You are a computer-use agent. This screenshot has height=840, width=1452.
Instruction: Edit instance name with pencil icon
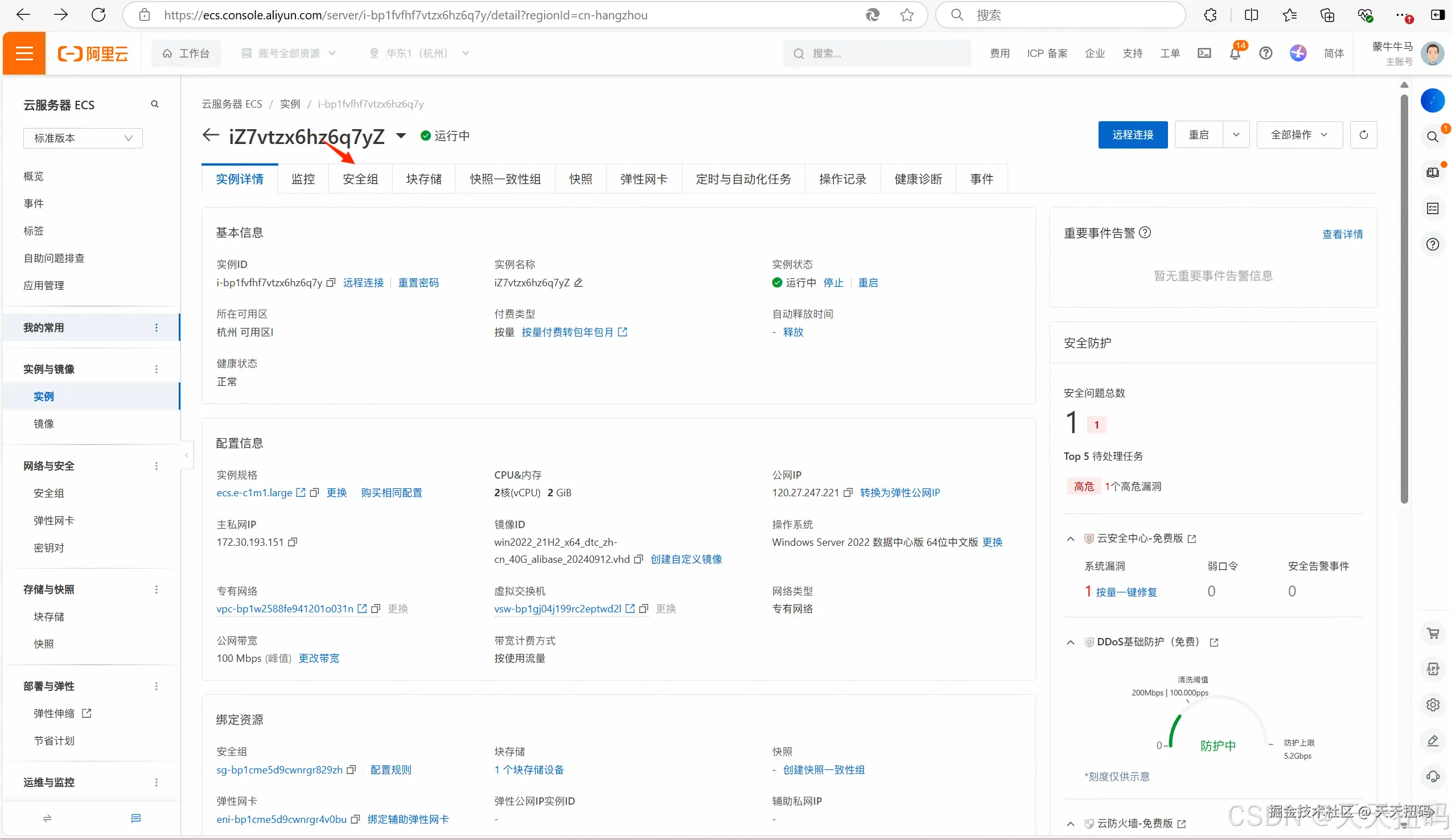pos(578,283)
